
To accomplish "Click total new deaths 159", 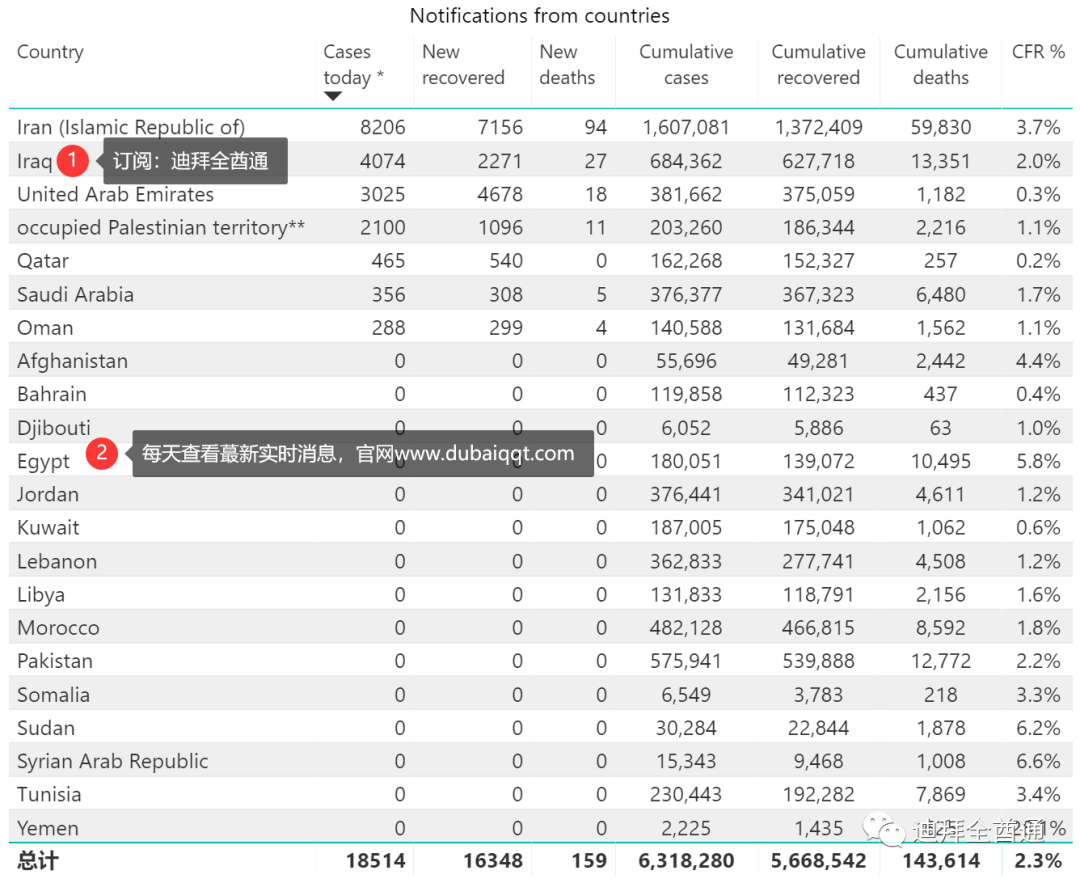I will (589, 860).
